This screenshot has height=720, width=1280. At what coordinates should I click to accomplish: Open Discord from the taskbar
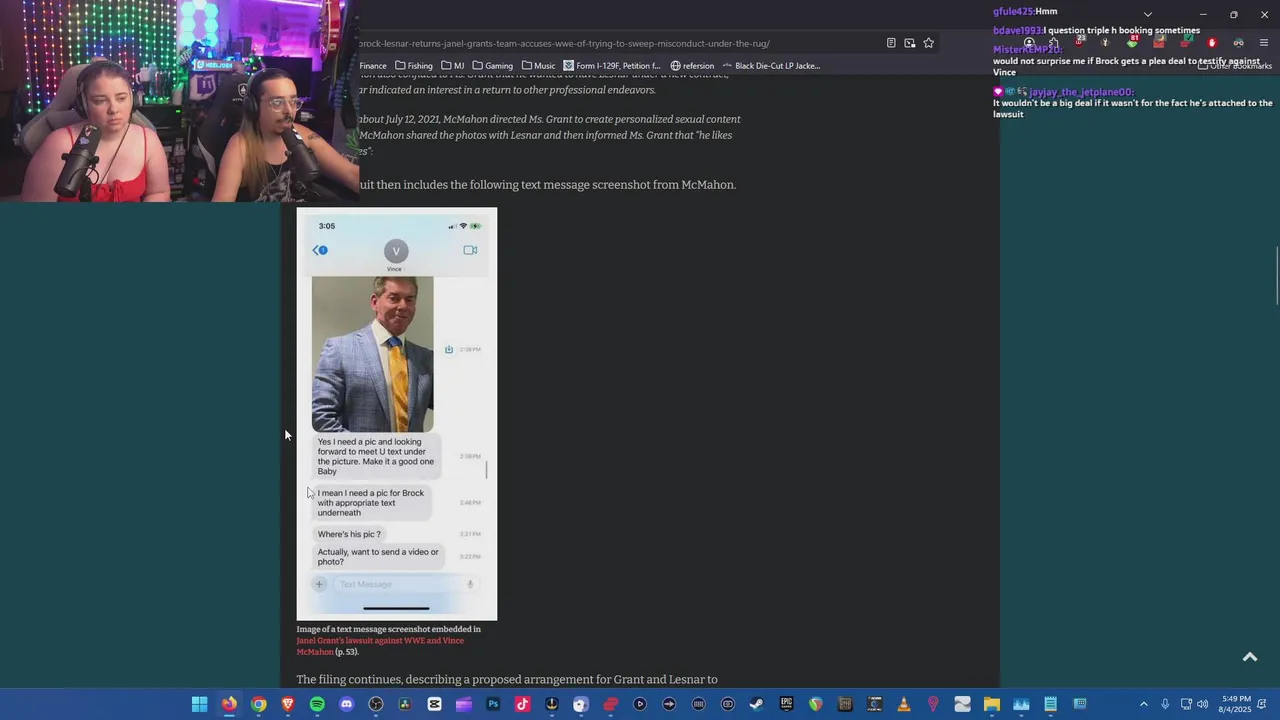coord(346,704)
